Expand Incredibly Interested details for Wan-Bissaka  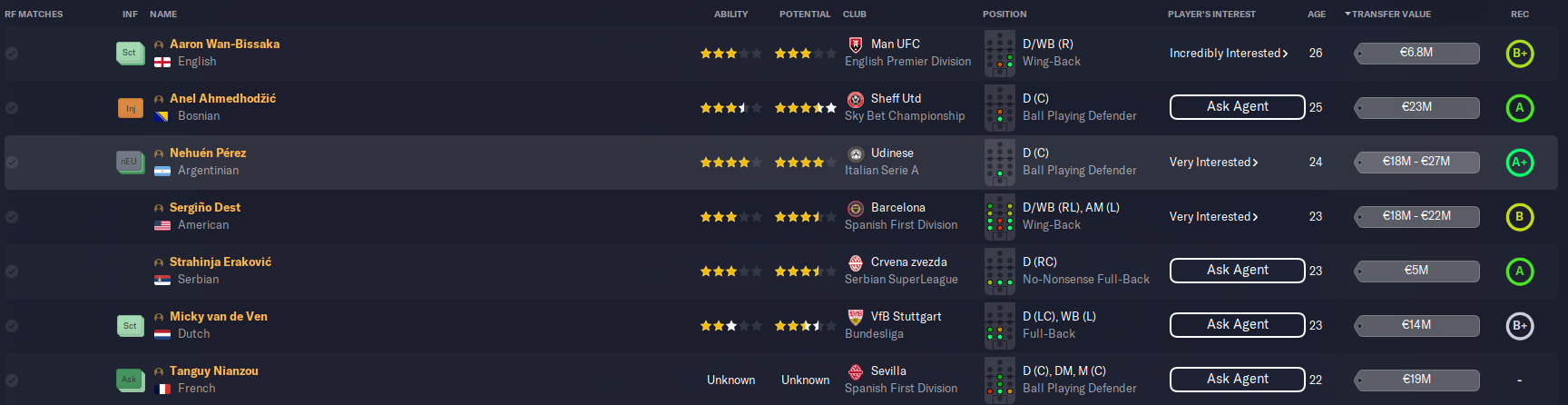(x=1229, y=54)
